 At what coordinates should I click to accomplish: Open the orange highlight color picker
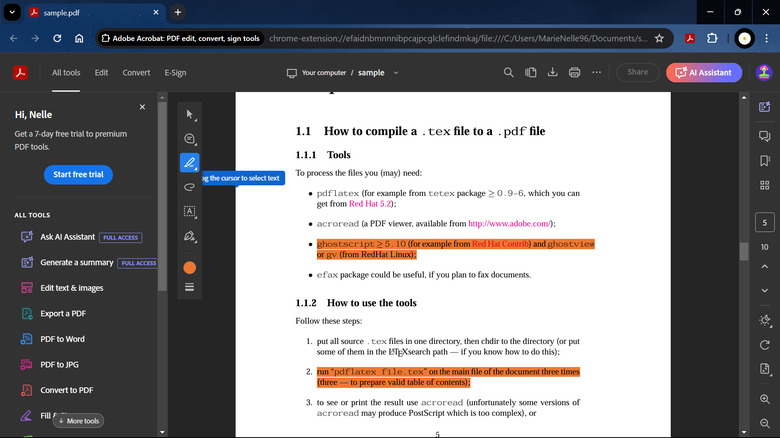pyautogui.click(x=189, y=268)
